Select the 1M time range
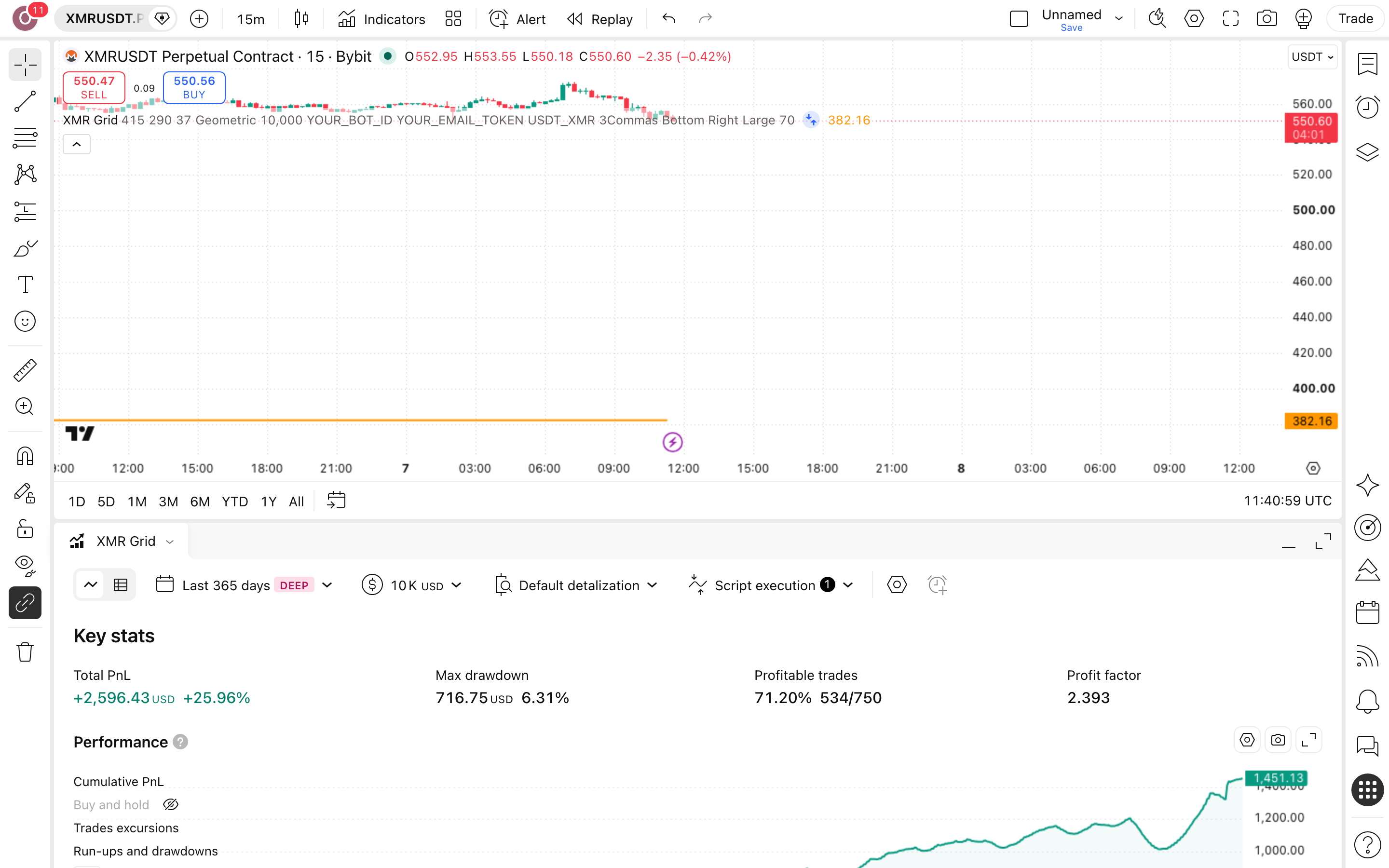 tap(136, 501)
